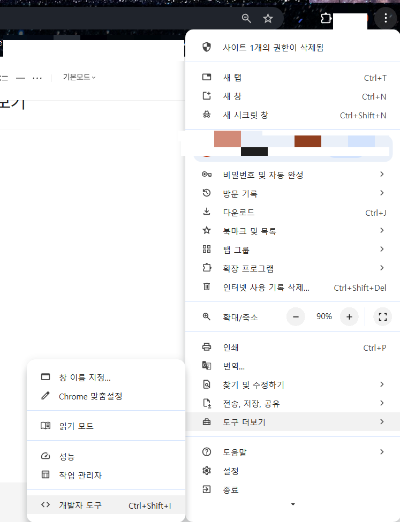This screenshot has width=400, height=522.
Task: Click the 새 시크릿 창 incognito icon
Action: click(207, 115)
